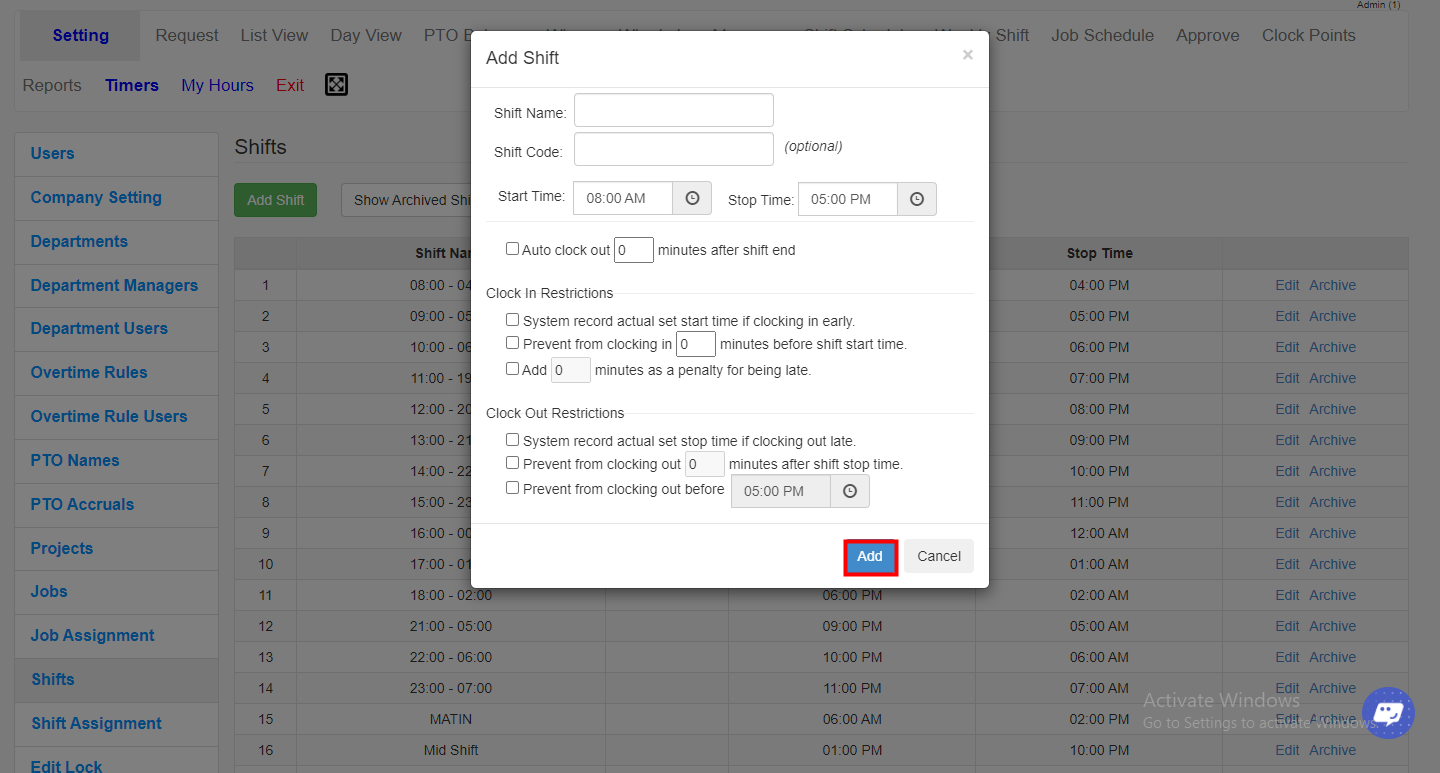Click the fullscreen expand icon next to Exit
This screenshot has height=773, width=1440.
337,85
